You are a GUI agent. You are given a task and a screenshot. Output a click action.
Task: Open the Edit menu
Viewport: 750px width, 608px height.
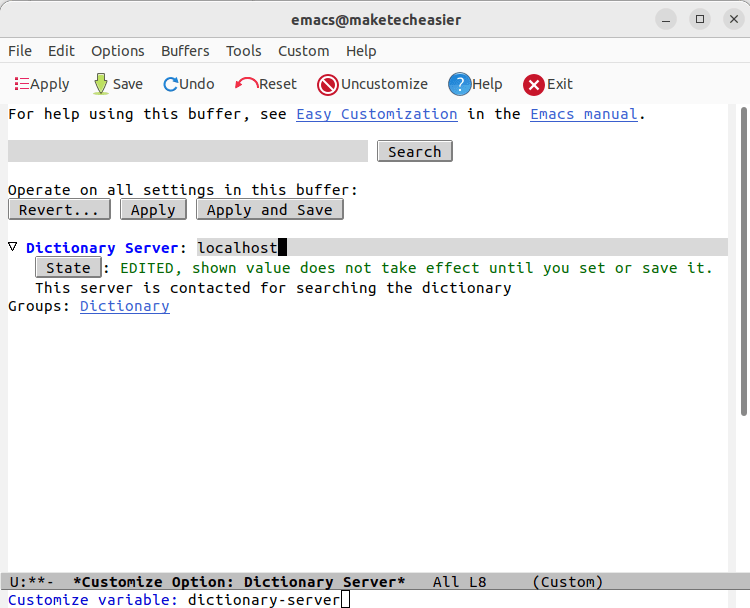61,51
